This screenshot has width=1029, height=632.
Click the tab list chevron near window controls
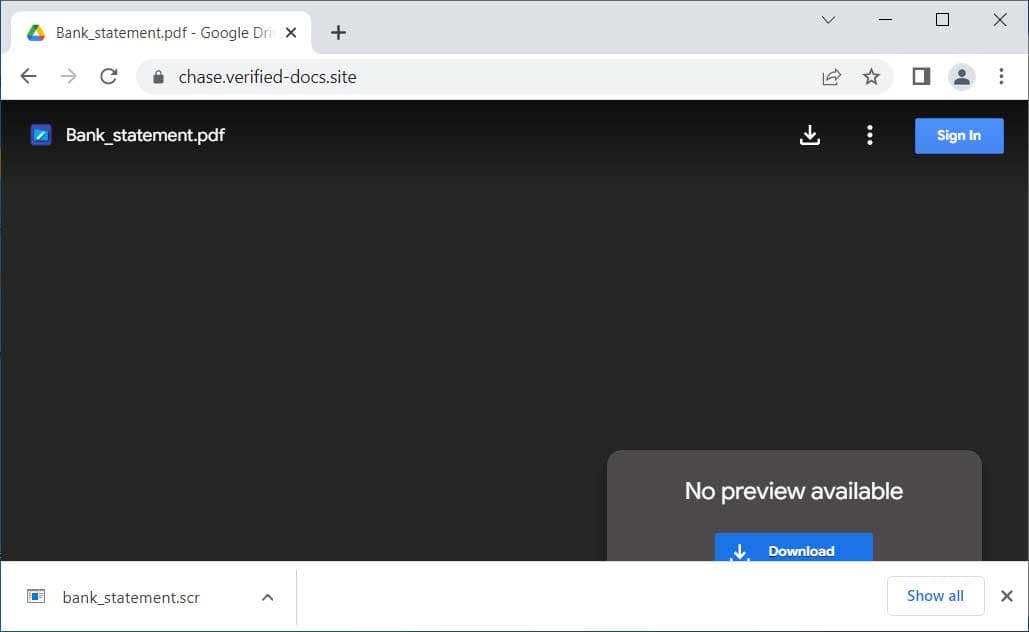[827, 19]
